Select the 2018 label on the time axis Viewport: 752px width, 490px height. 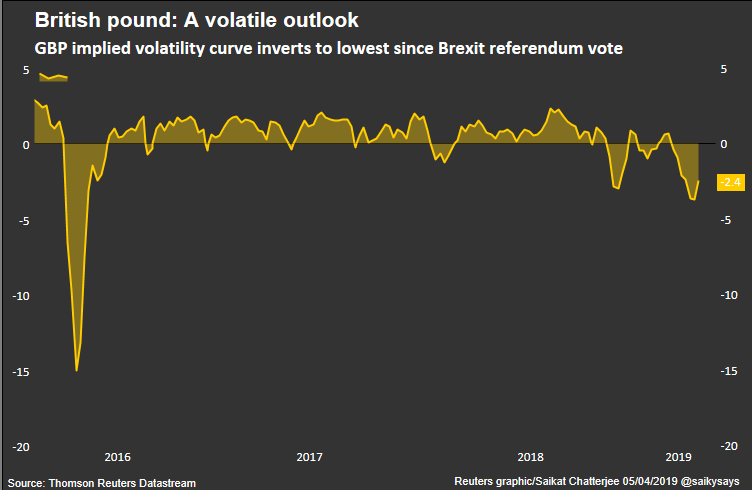(531, 456)
